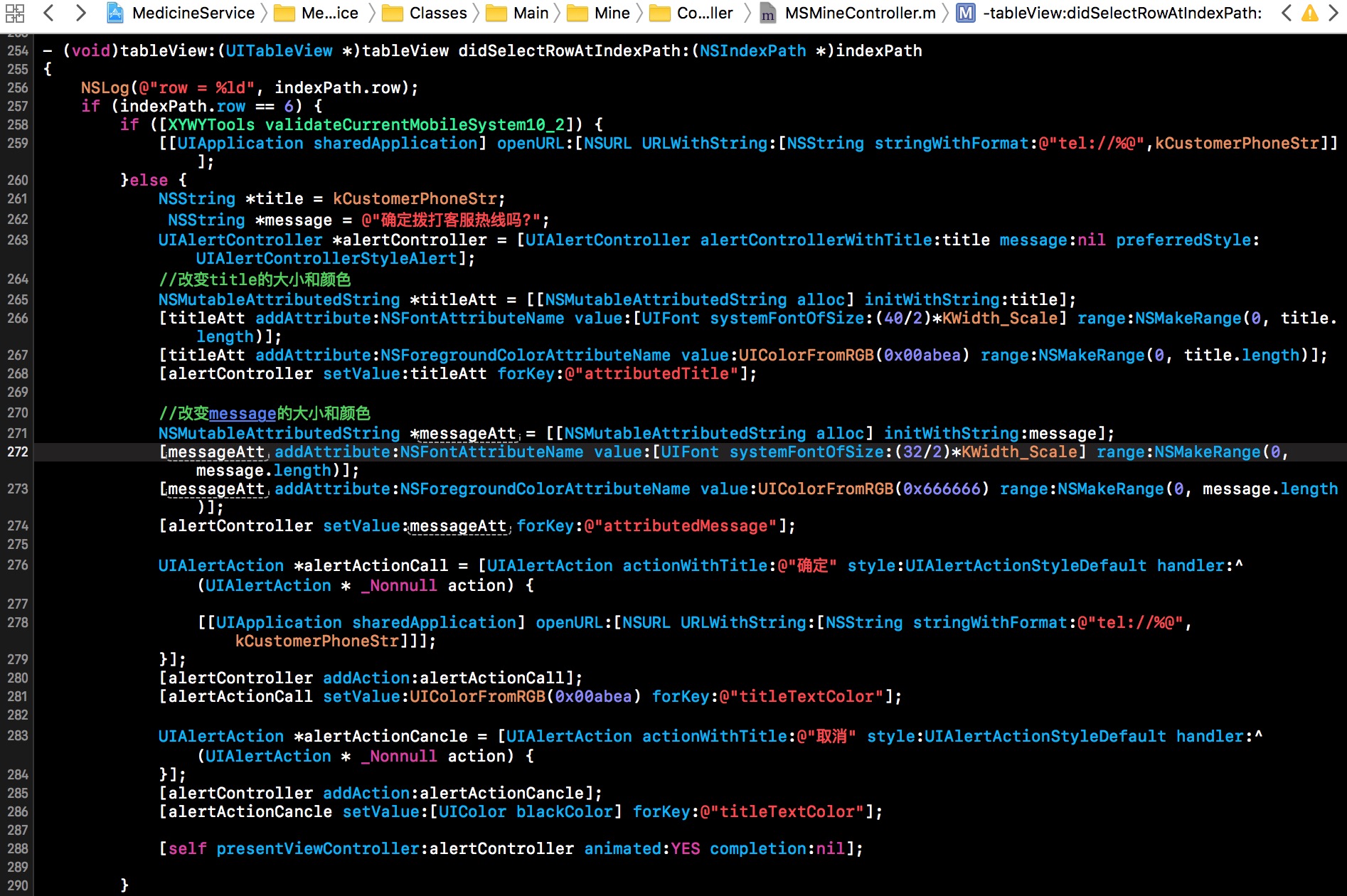Click alertActionCall declaration on line 276
Screen dimensions: 1347x896
(376, 565)
